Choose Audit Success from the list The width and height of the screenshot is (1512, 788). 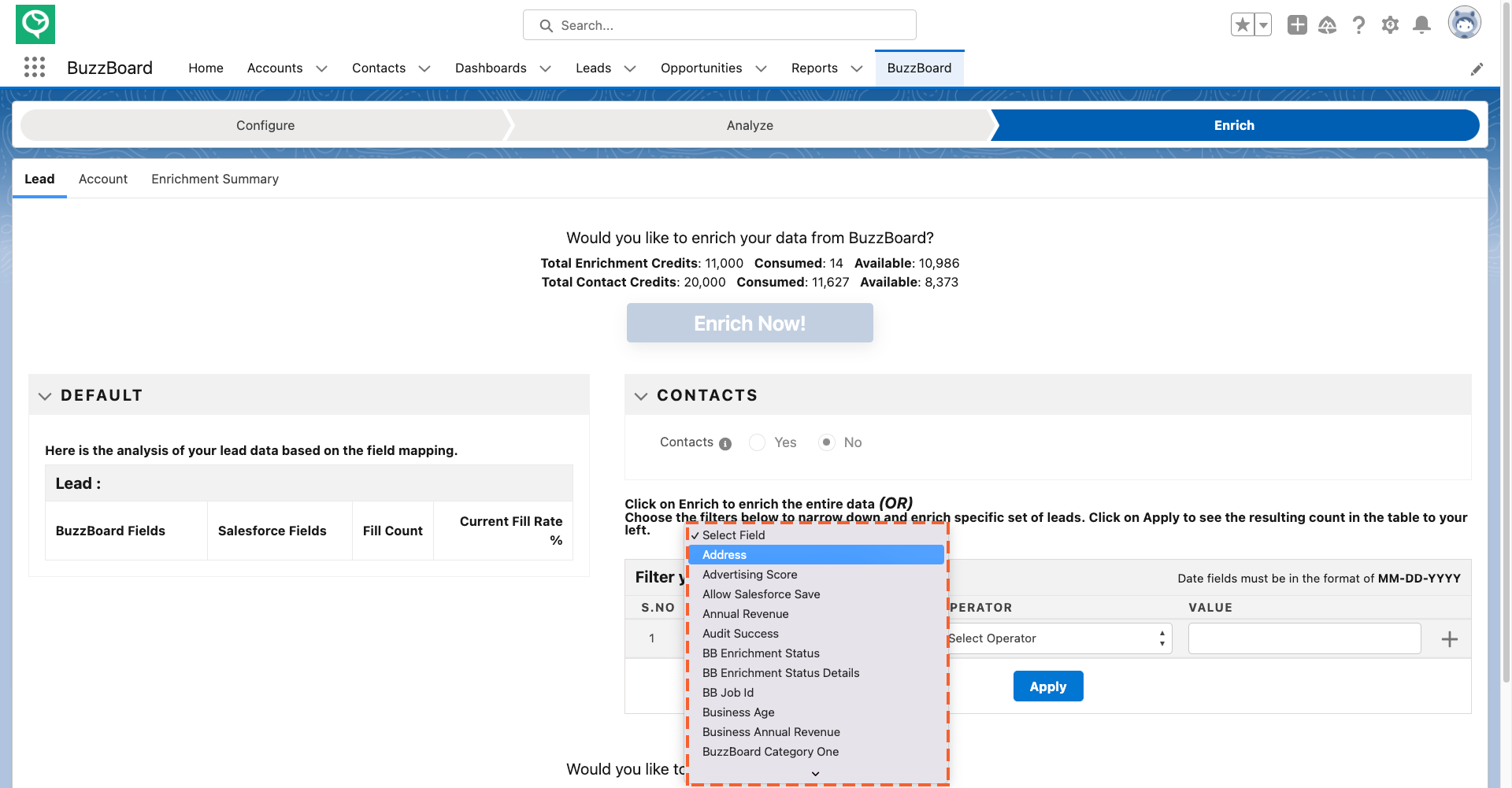pos(816,634)
